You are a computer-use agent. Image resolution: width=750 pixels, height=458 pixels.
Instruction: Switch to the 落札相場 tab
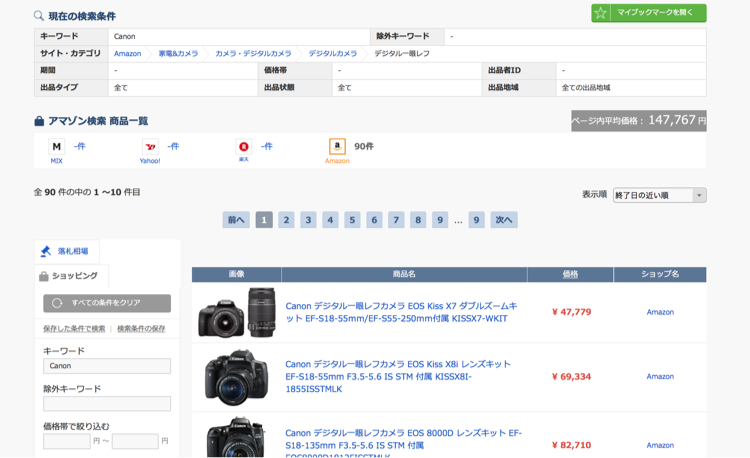click(x=72, y=251)
